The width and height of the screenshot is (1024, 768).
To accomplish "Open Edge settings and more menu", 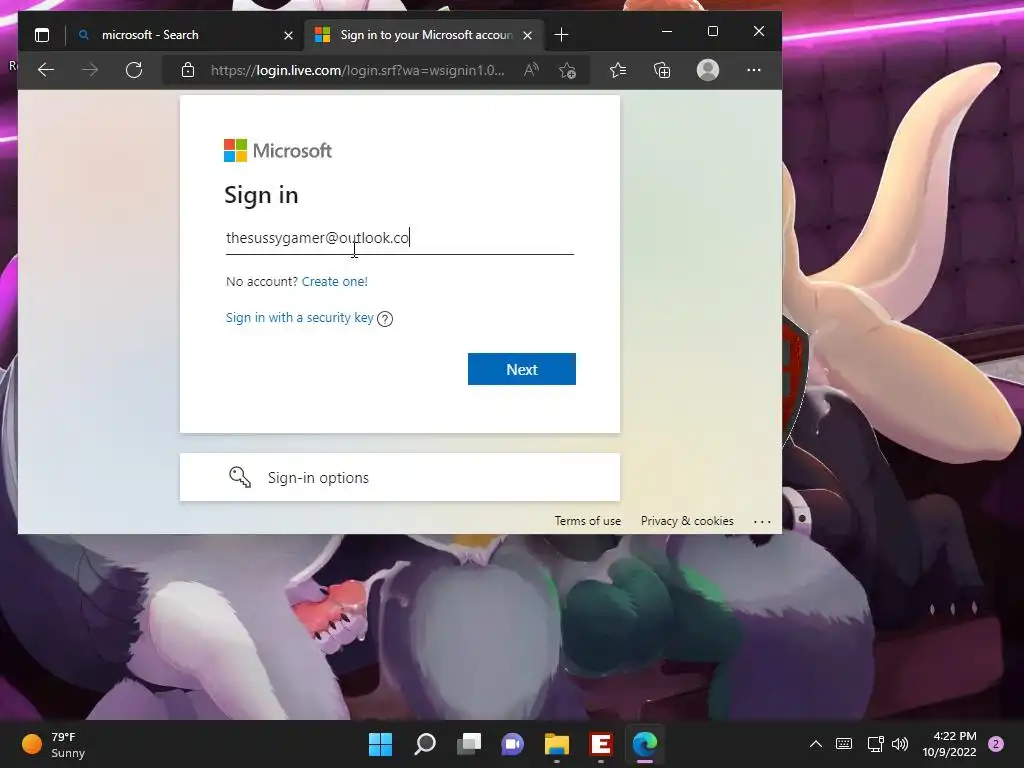I will tap(754, 70).
